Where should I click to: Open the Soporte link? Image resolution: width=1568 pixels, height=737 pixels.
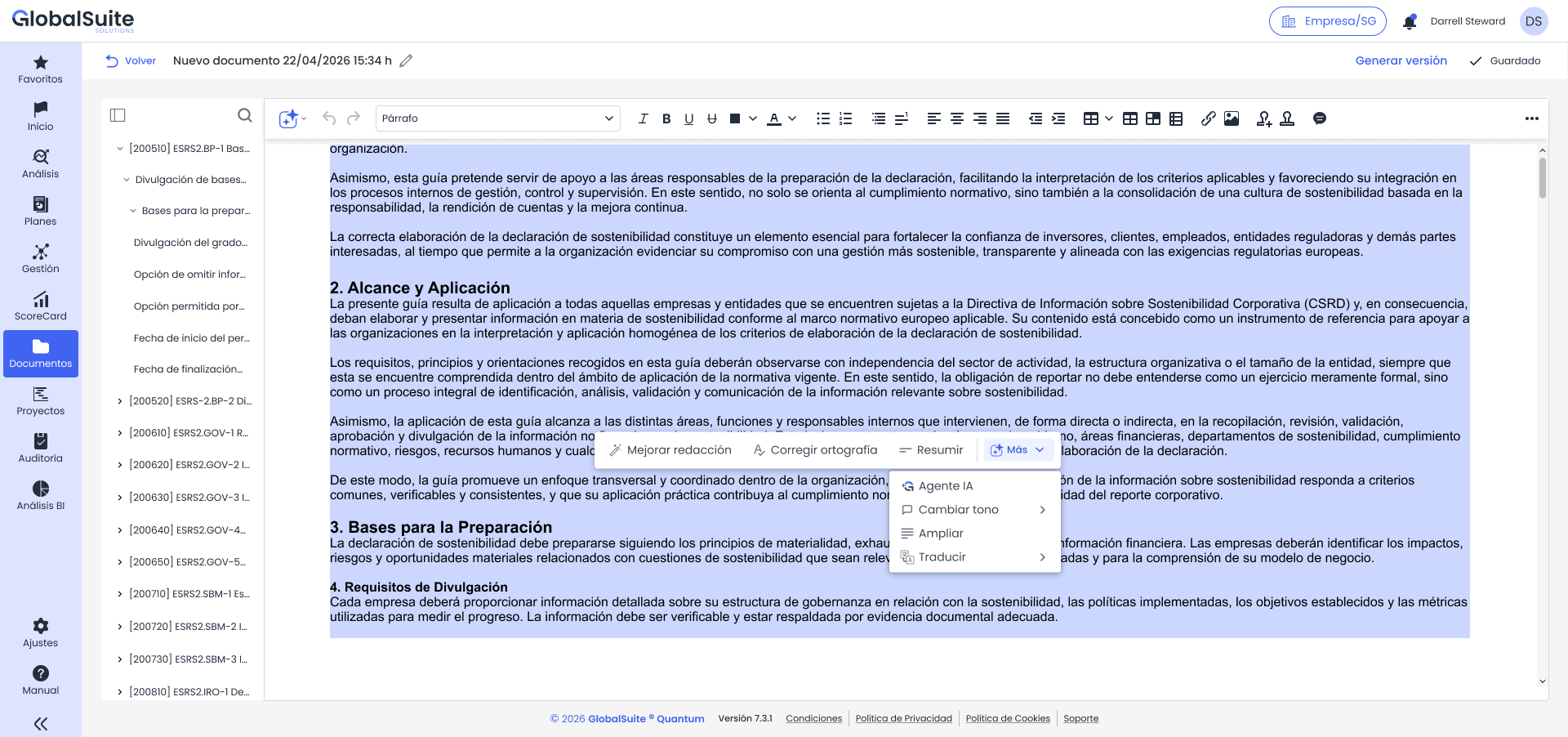click(x=1080, y=719)
